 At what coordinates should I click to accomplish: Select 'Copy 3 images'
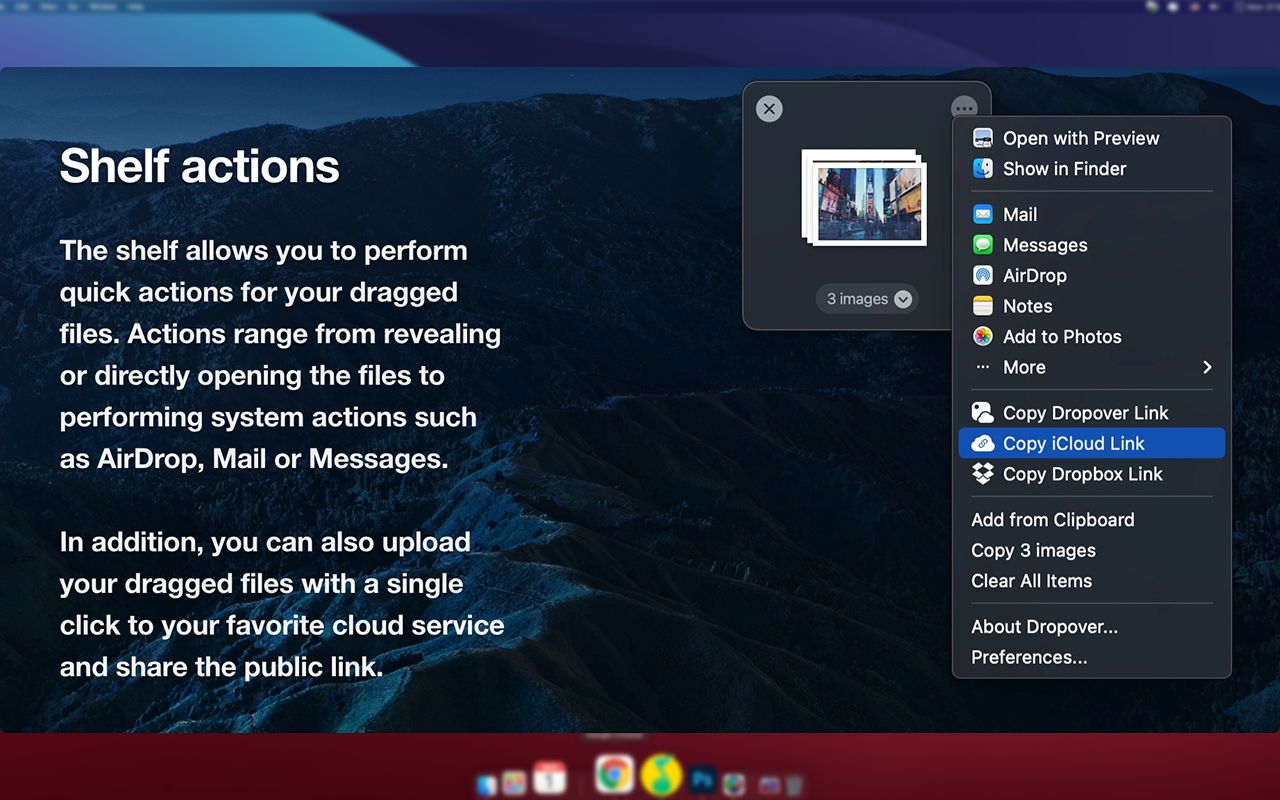point(1092,550)
